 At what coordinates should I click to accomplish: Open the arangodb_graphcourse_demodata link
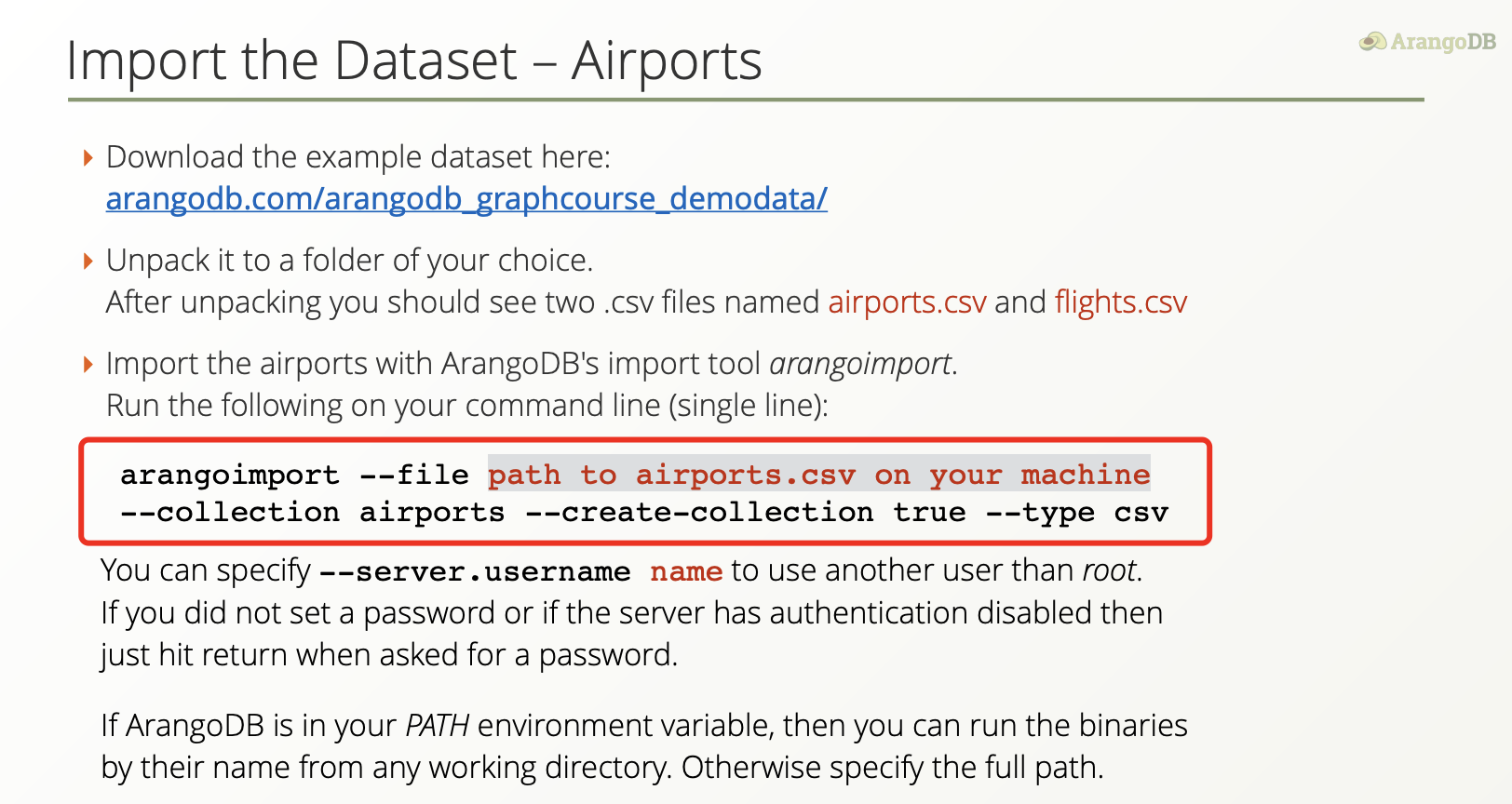[466, 199]
